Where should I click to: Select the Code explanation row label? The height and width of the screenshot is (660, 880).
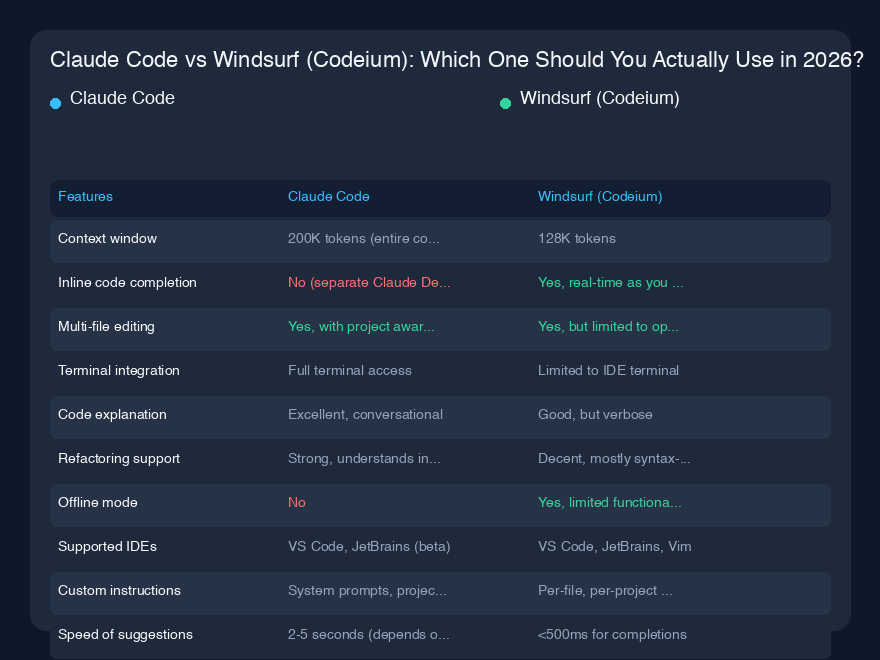(x=112, y=415)
